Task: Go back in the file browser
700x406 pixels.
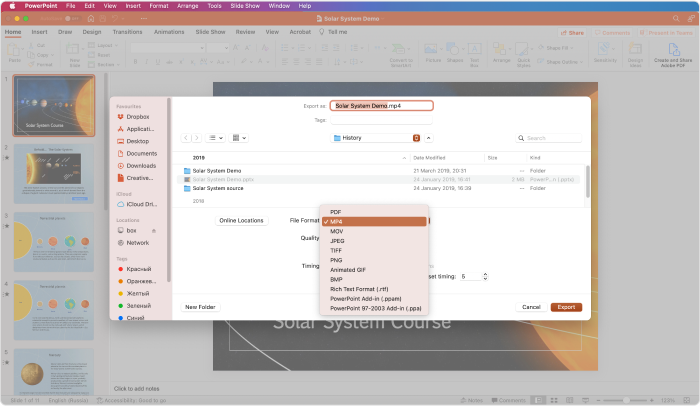Action: pos(186,138)
